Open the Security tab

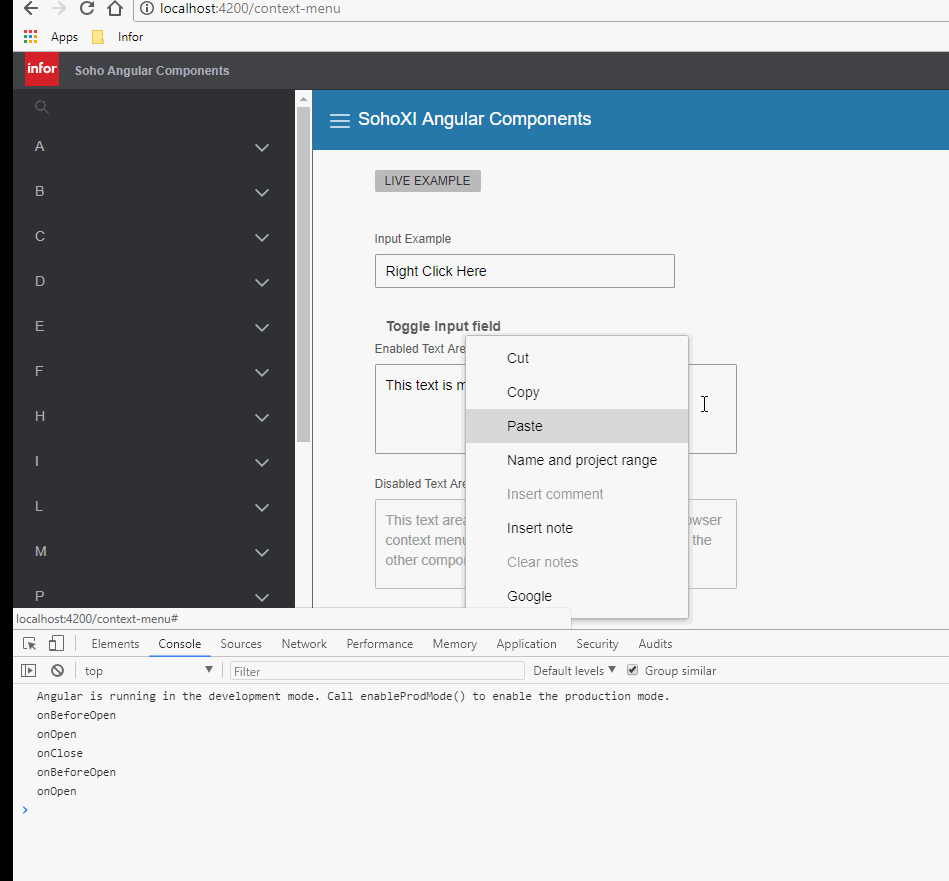pos(597,644)
